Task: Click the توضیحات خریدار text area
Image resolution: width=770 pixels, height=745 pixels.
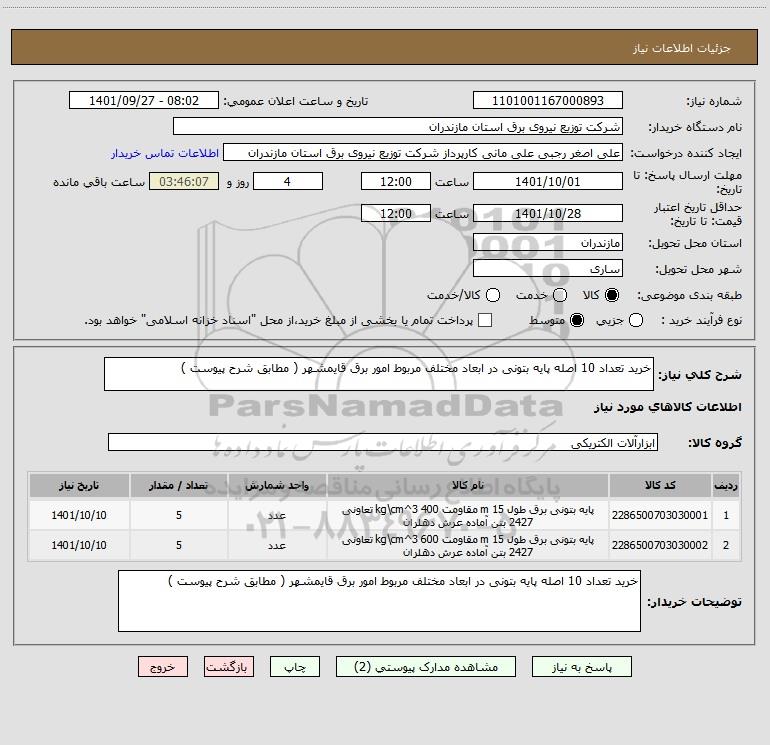Action: click(379, 601)
